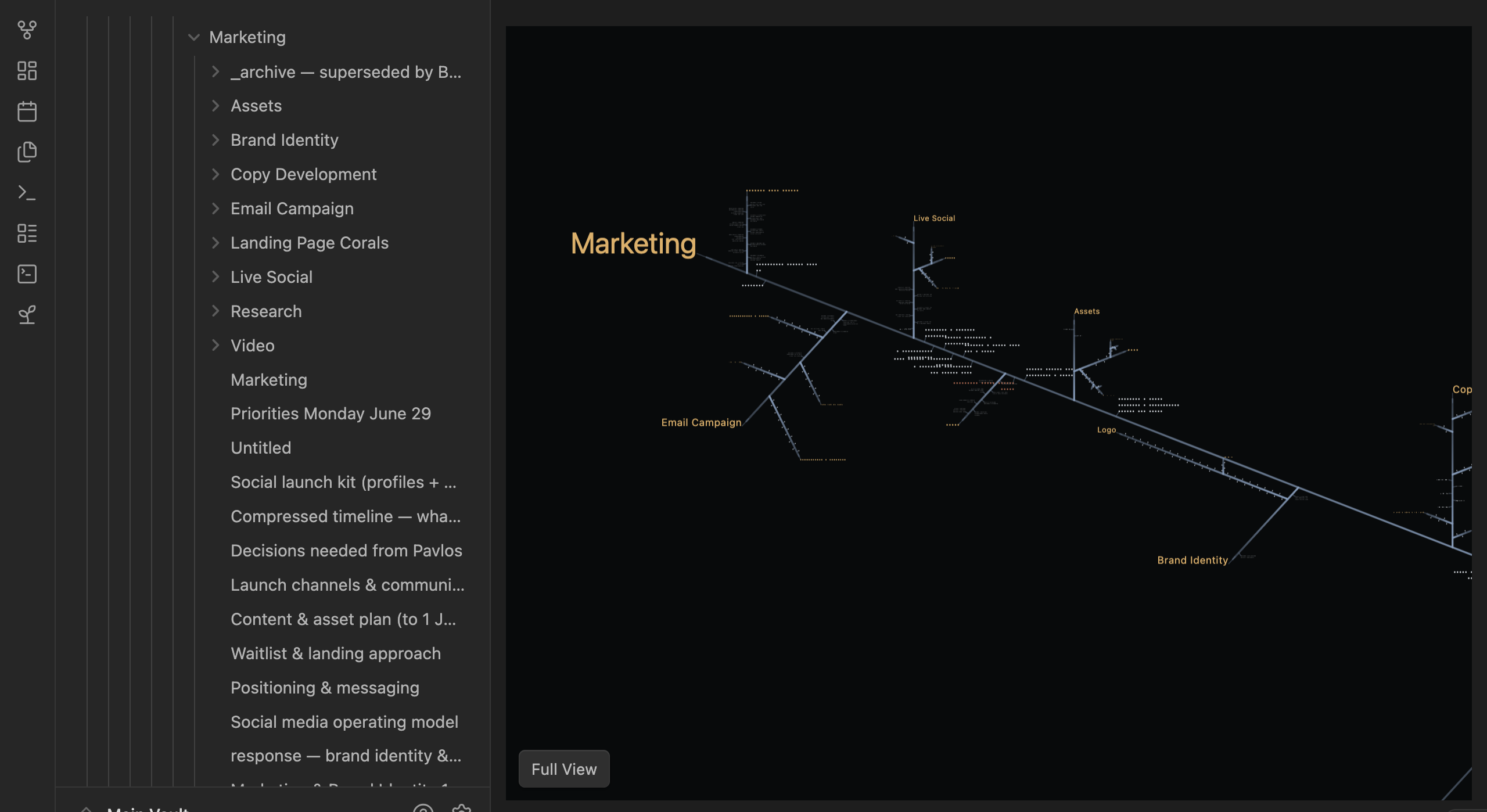Click the Email Campaign node label in graph
Viewport: 1487px width, 812px height.
[x=701, y=422]
